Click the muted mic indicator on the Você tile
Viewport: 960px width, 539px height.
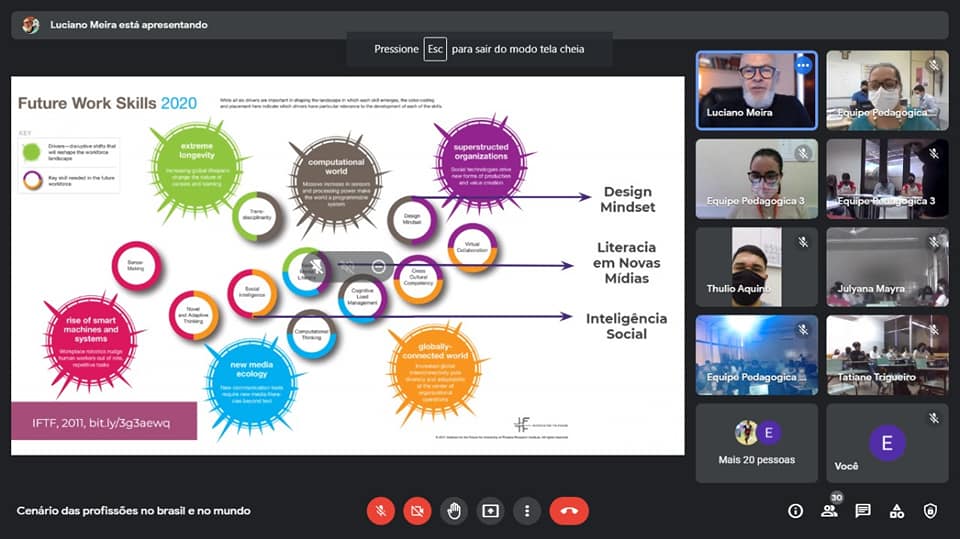(934, 418)
